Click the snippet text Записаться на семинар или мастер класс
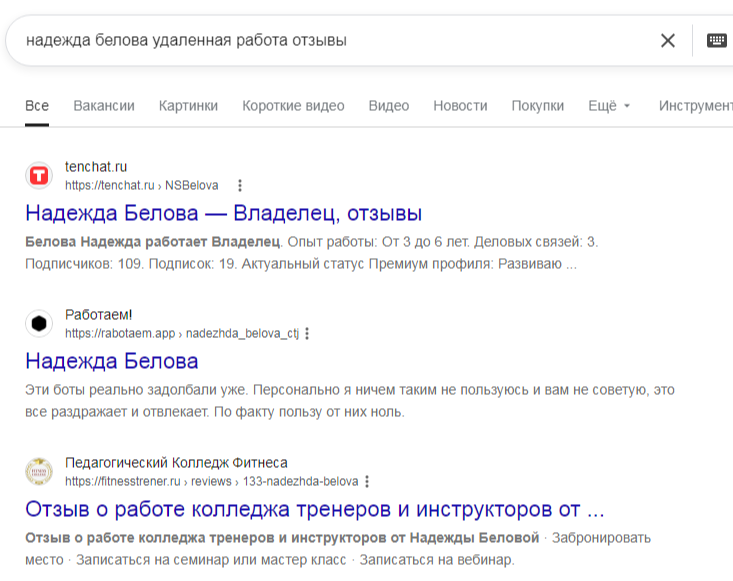Viewport: 733px width, 581px height. coord(211,560)
